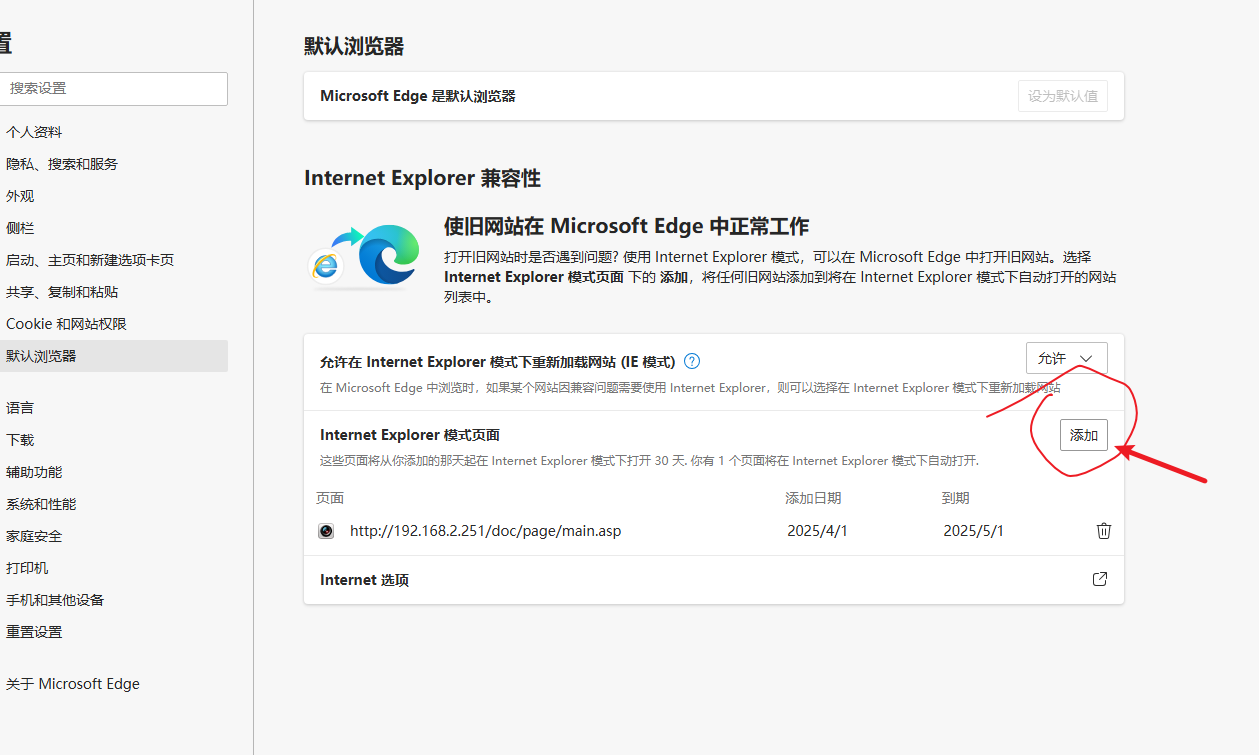This screenshot has height=755, width=1259.
Task: Click the Edge and IE logo illustration
Action: pos(364,255)
